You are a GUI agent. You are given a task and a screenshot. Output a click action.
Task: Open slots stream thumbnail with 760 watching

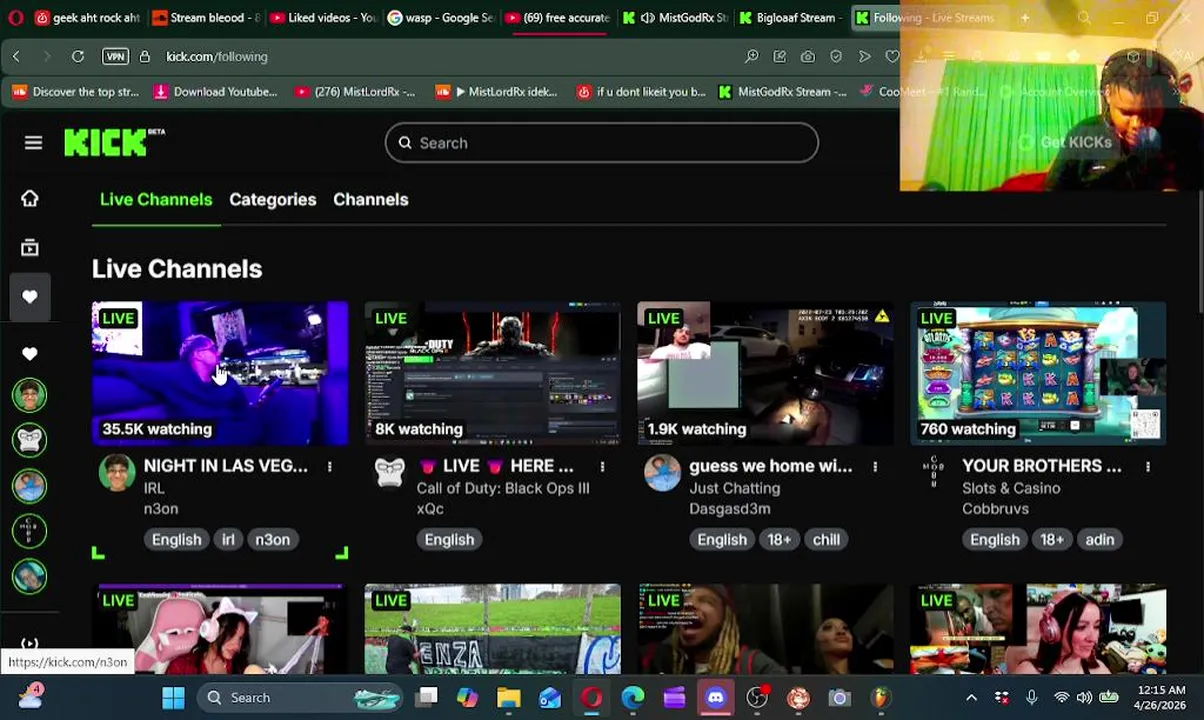(x=1038, y=373)
